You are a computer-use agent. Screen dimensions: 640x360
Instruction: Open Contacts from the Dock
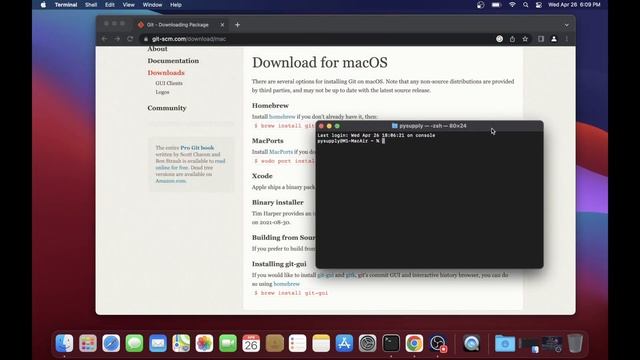point(275,343)
